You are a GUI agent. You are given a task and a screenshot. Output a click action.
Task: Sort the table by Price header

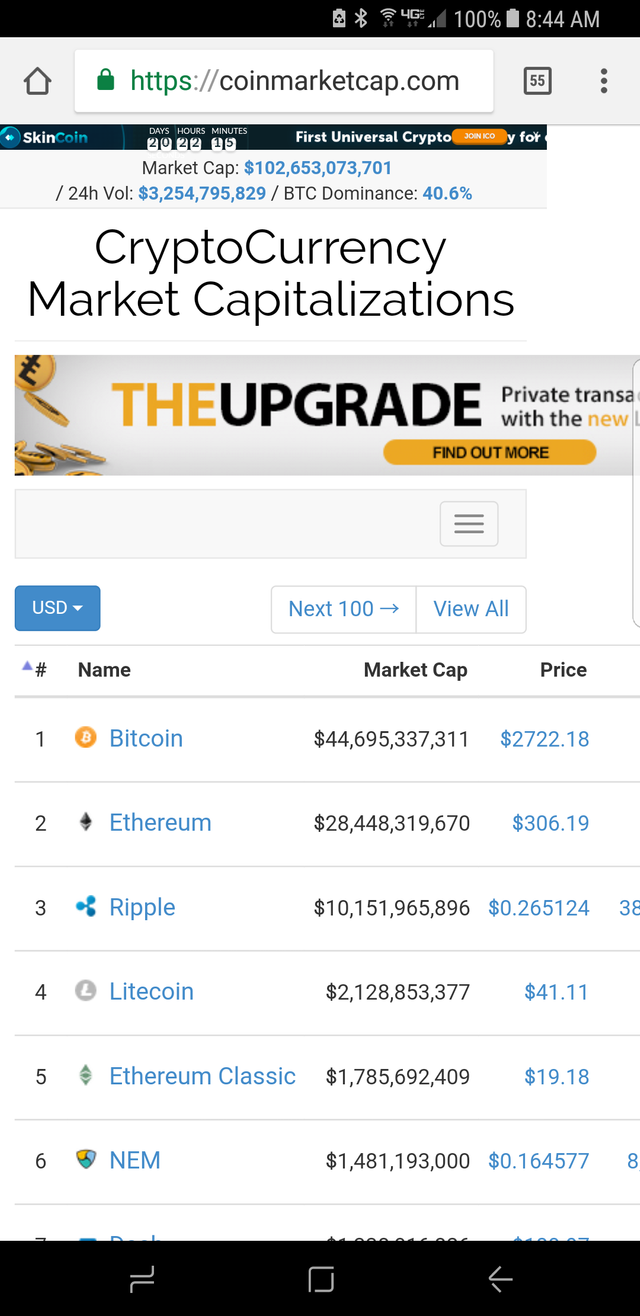563,670
